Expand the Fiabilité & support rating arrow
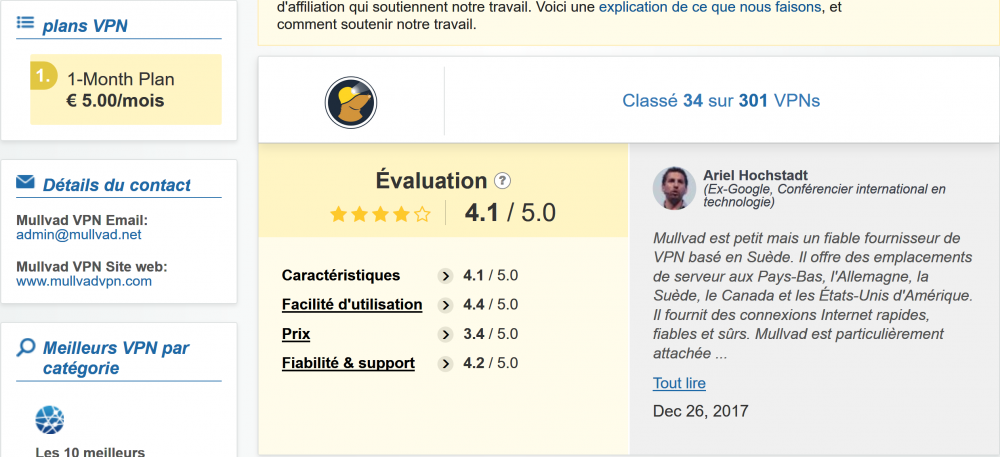Viewport: 1000px width, 457px height. tap(446, 363)
